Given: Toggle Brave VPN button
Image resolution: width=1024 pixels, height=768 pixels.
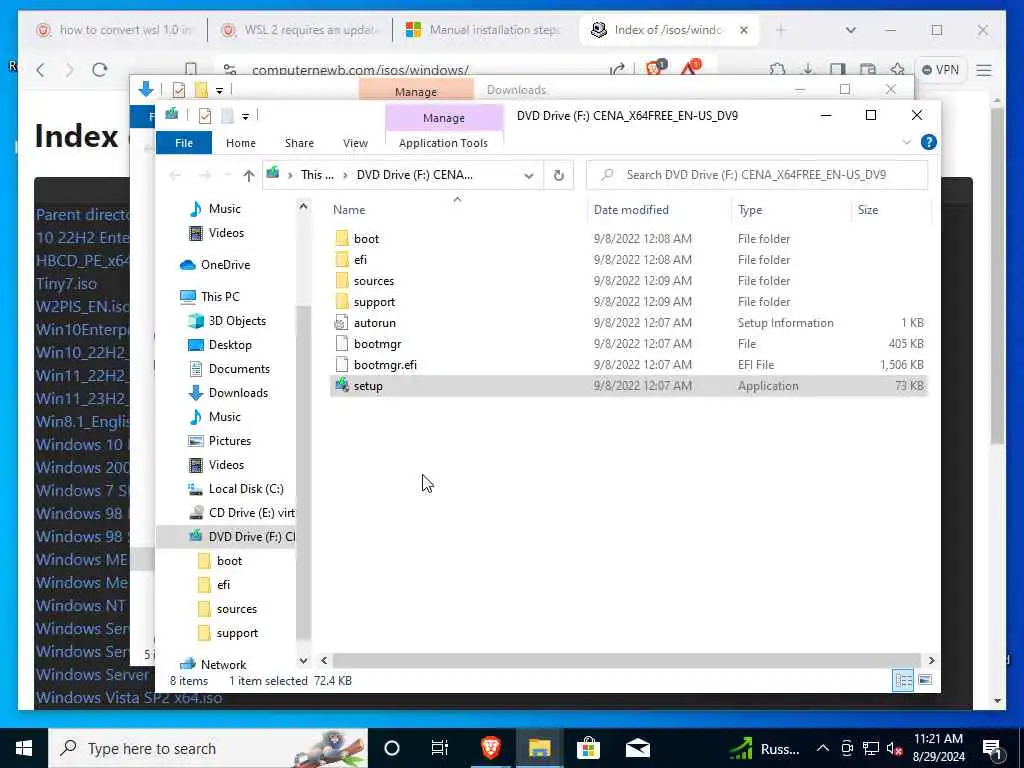Looking at the screenshot, I should [x=940, y=70].
